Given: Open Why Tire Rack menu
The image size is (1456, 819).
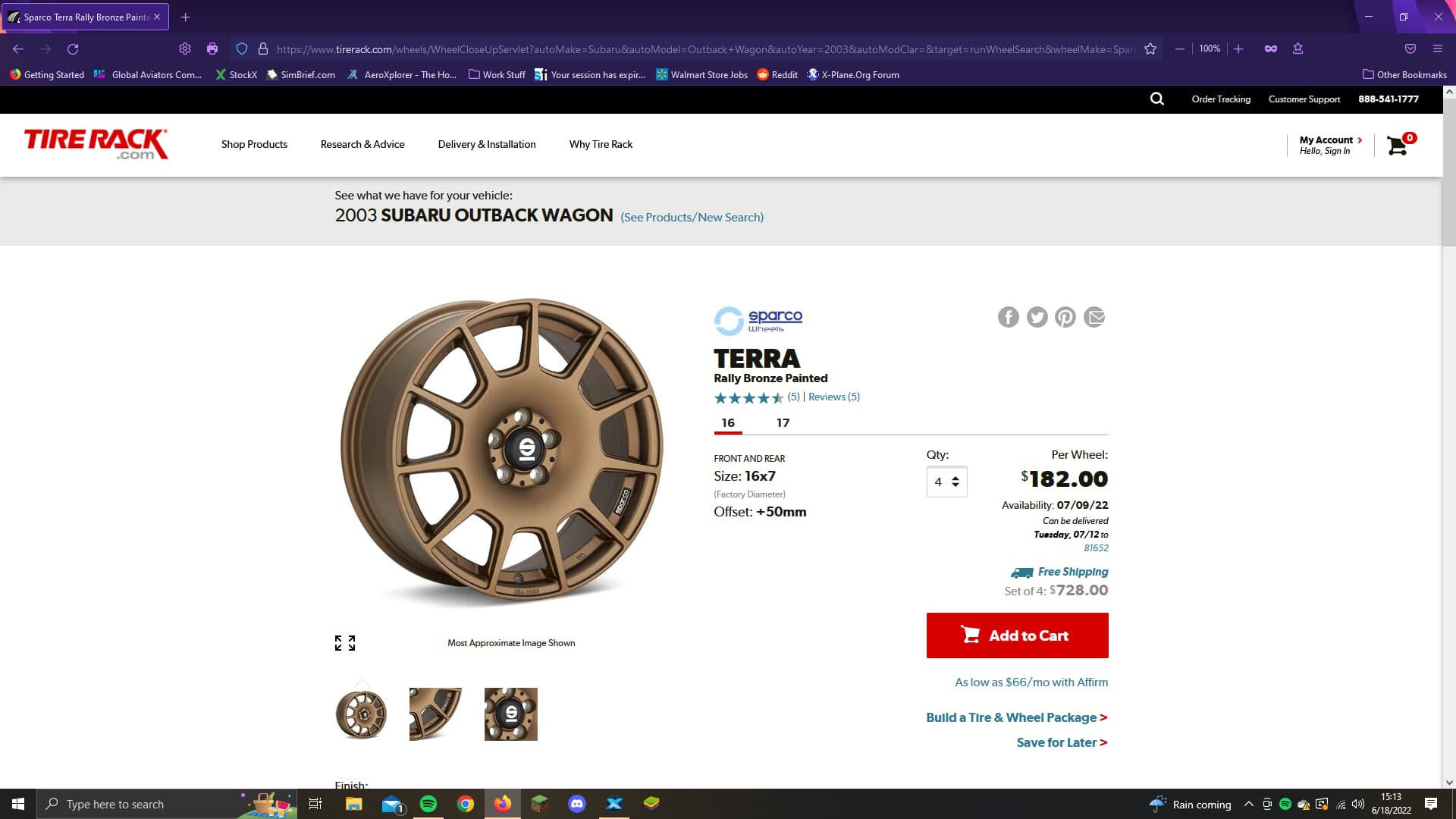Looking at the screenshot, I should click(x=601, y=144).
